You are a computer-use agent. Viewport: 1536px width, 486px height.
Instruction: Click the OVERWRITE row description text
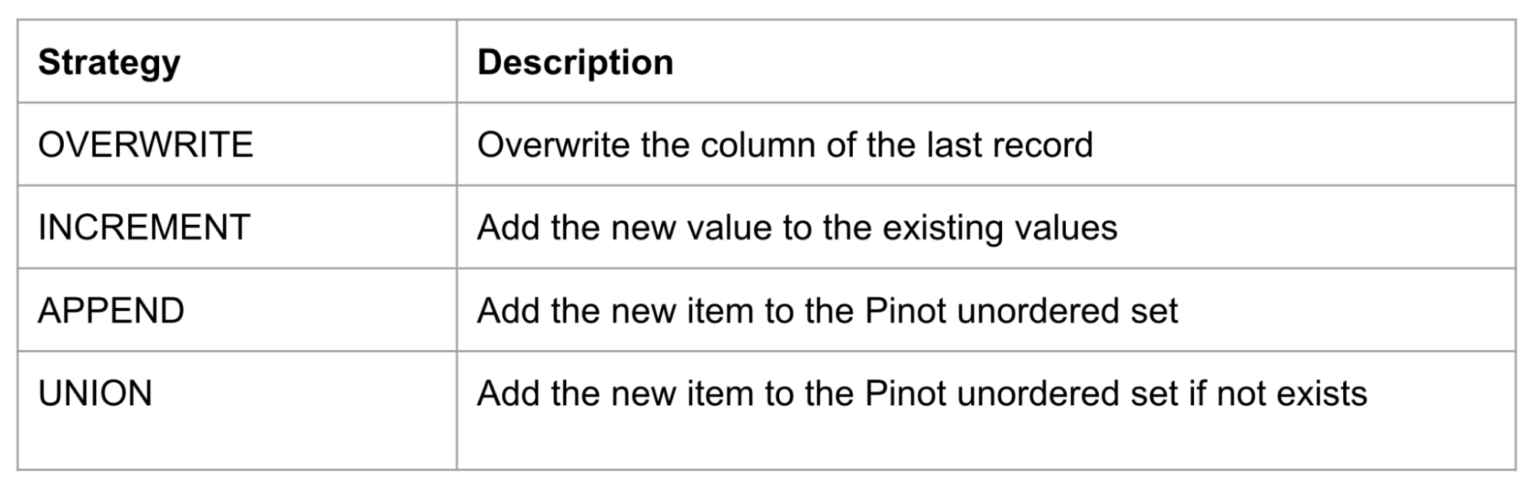(784, 146)
